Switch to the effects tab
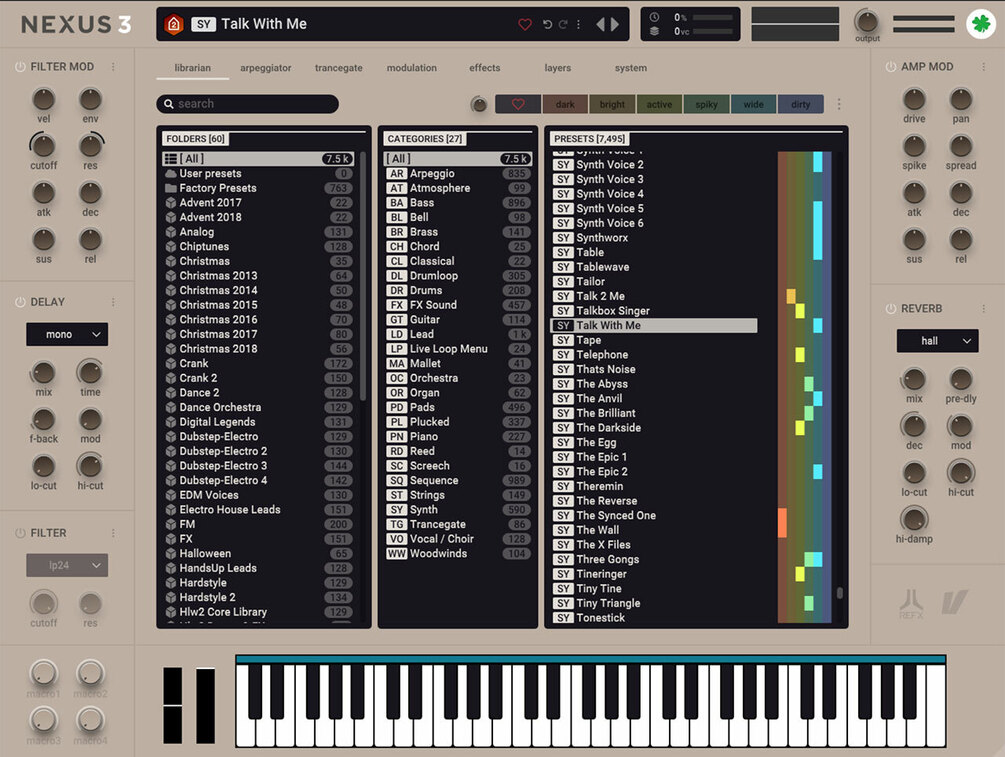 coord(485,68)
